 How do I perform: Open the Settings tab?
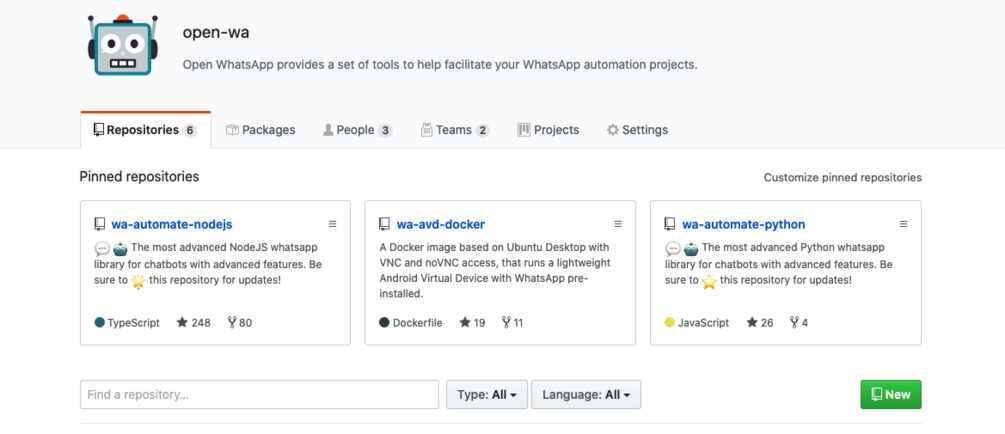coord(637,130)
